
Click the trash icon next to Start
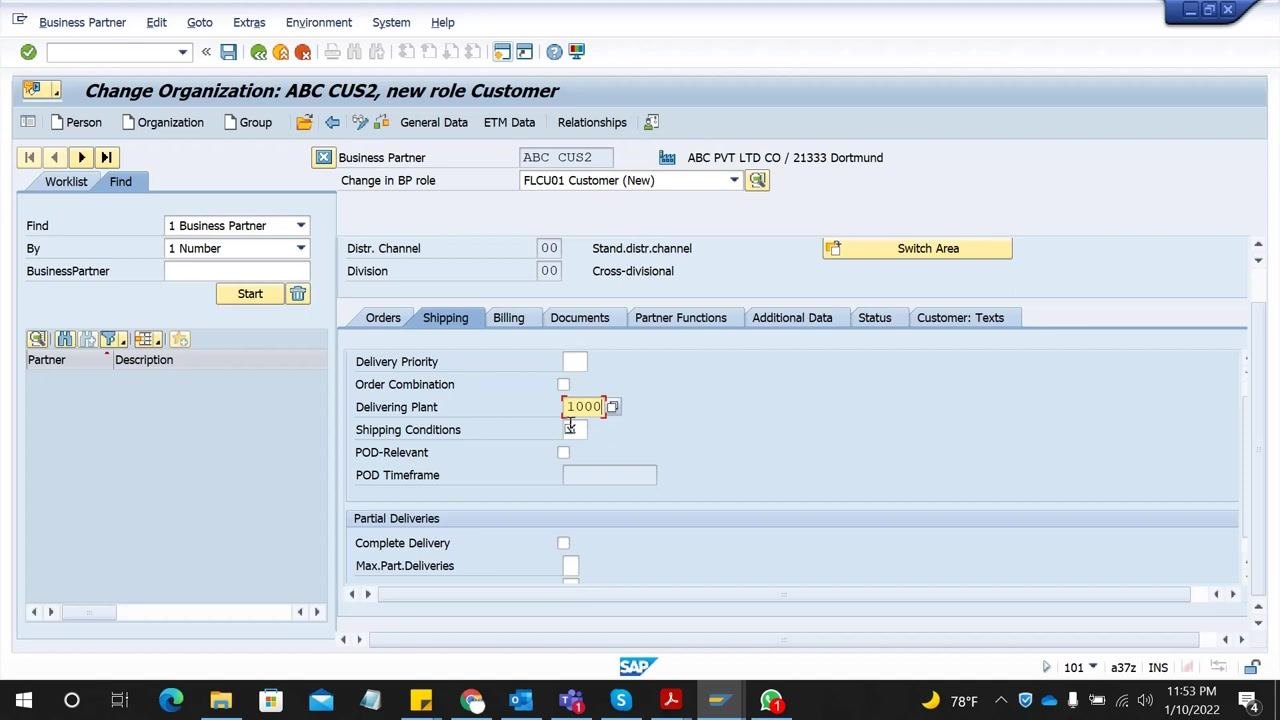298,294
